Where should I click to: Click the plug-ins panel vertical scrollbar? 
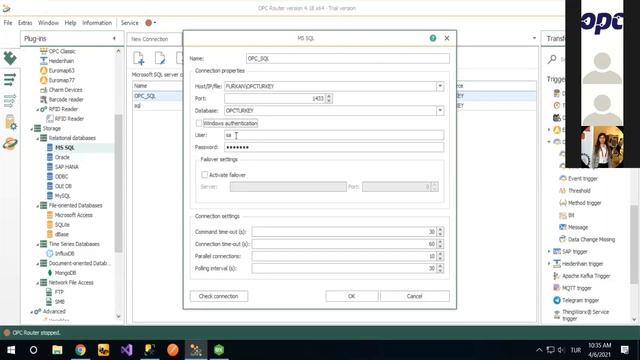tap(118, 184)
